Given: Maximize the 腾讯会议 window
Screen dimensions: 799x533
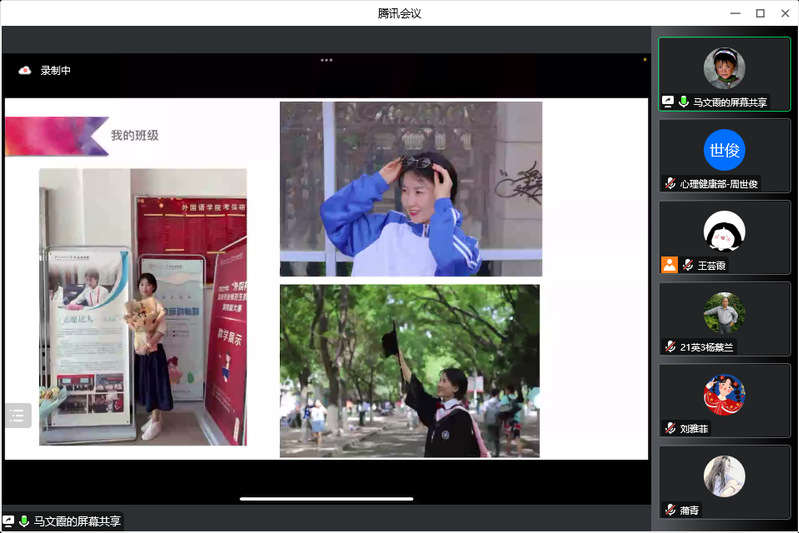Looking at the screenshot, I should click(x=760, y=13).
